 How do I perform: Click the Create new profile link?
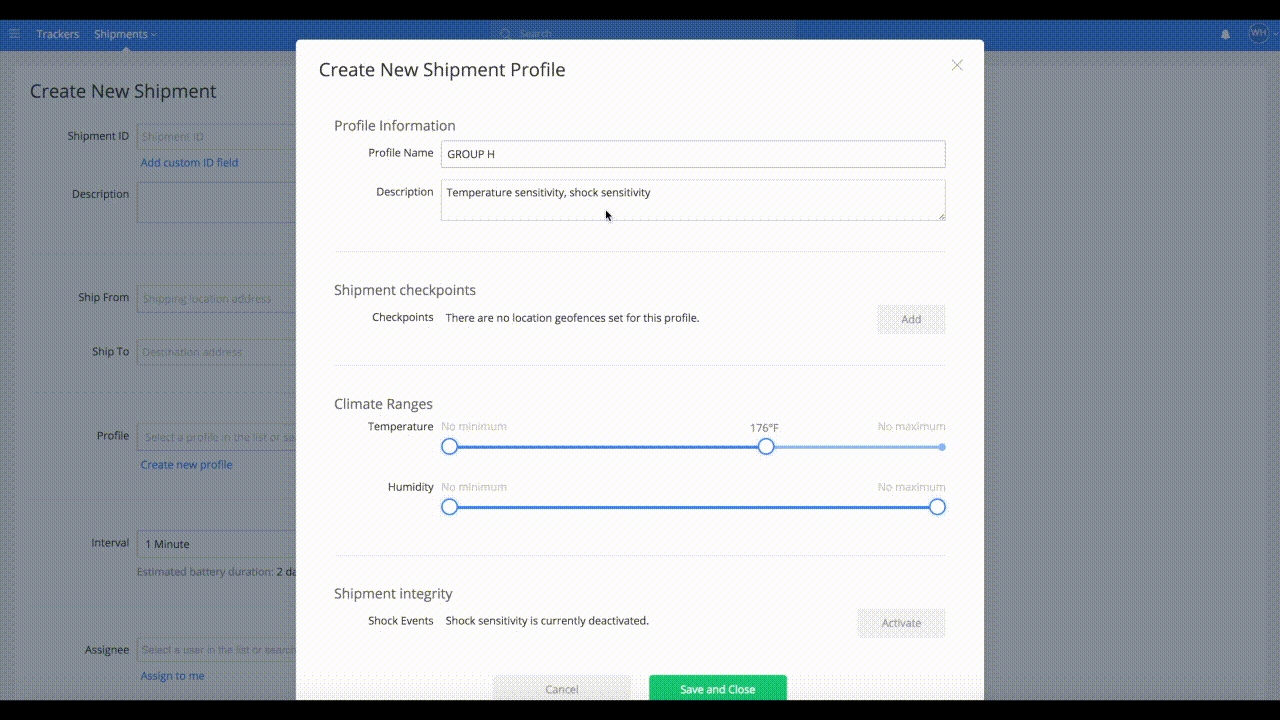(186, 464)
